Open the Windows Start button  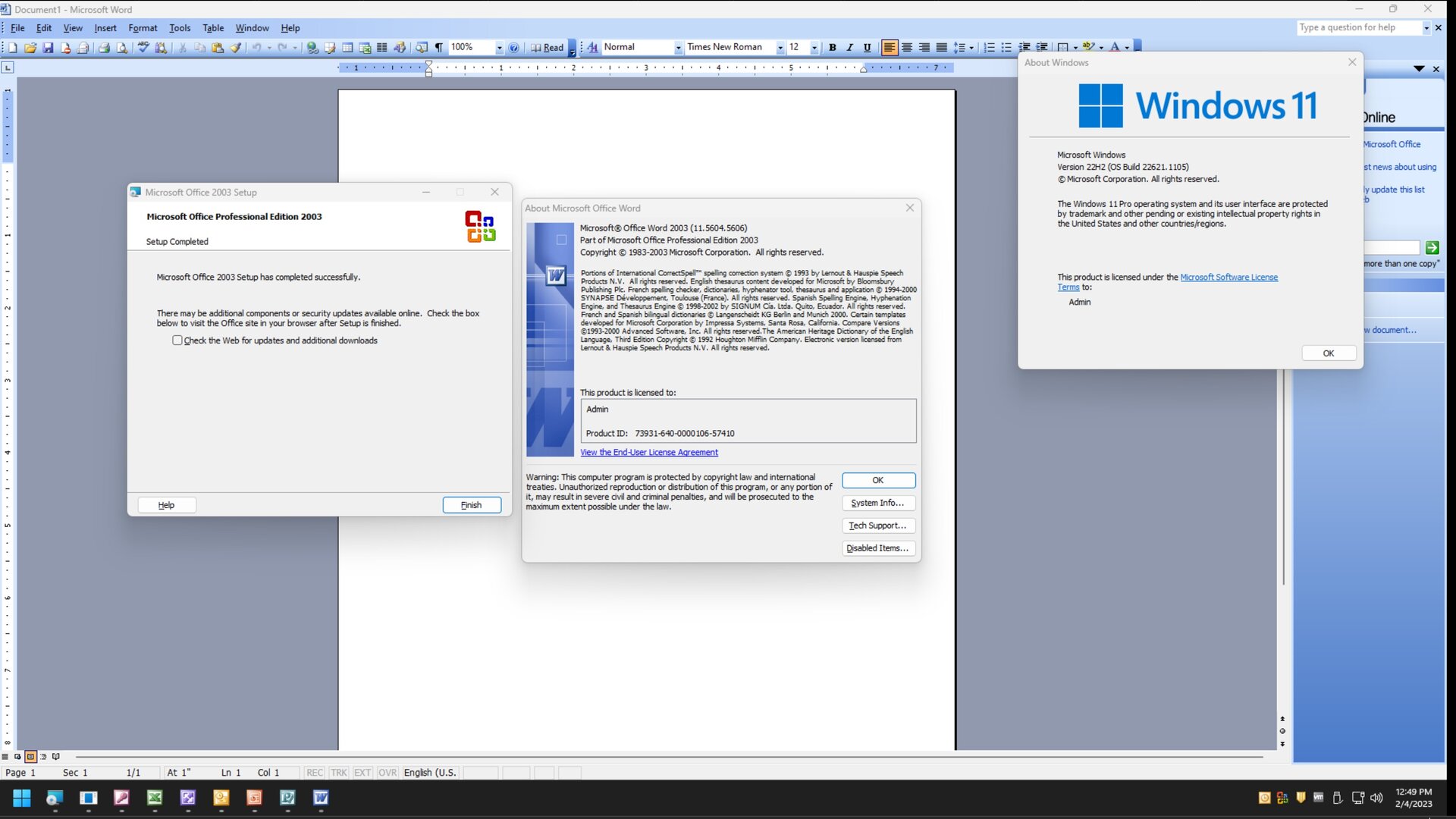(x=22, y=798)
